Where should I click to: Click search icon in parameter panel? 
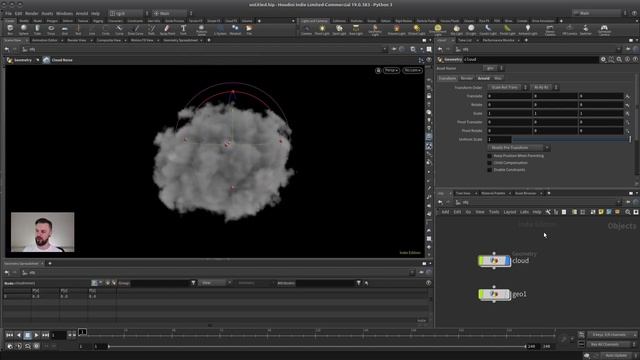pos(619,60)
